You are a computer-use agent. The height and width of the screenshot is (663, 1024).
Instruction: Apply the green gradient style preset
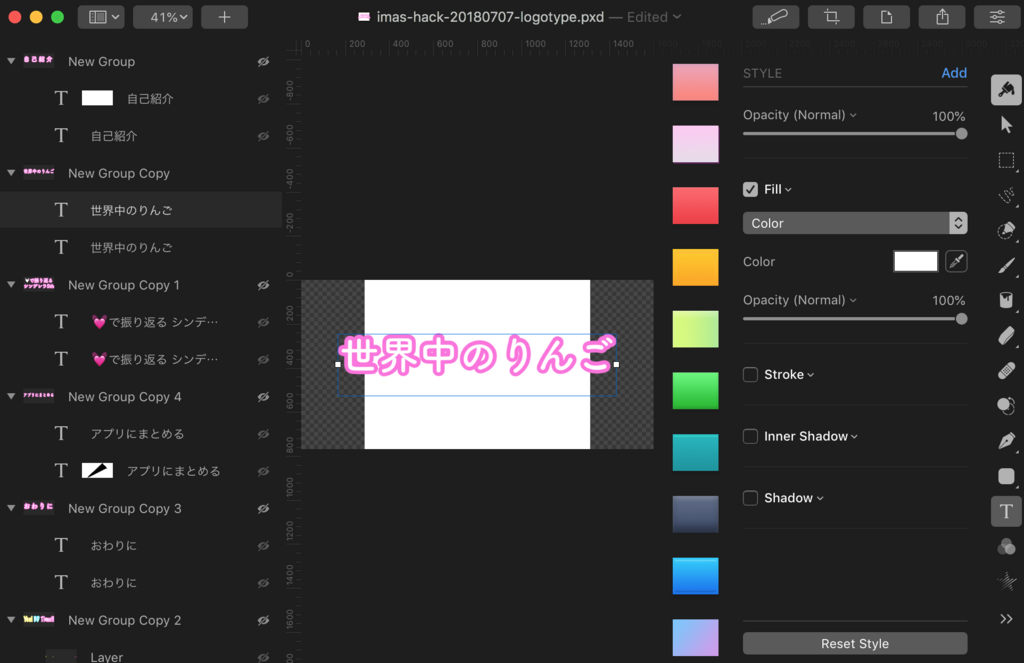[696, 391]
